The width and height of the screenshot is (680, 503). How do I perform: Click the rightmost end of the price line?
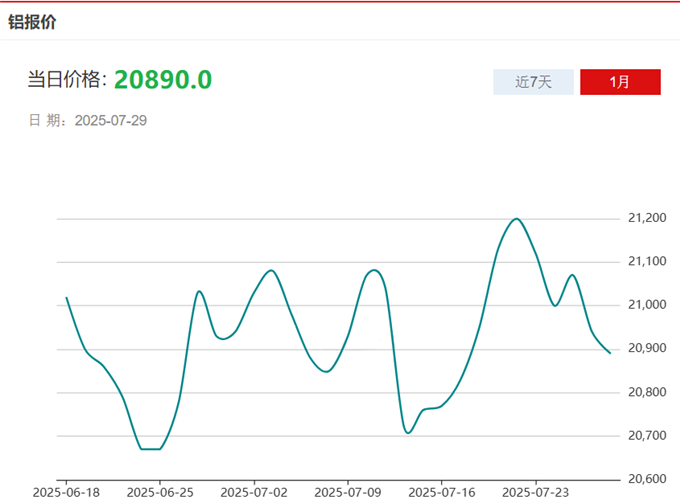[610, 353]
